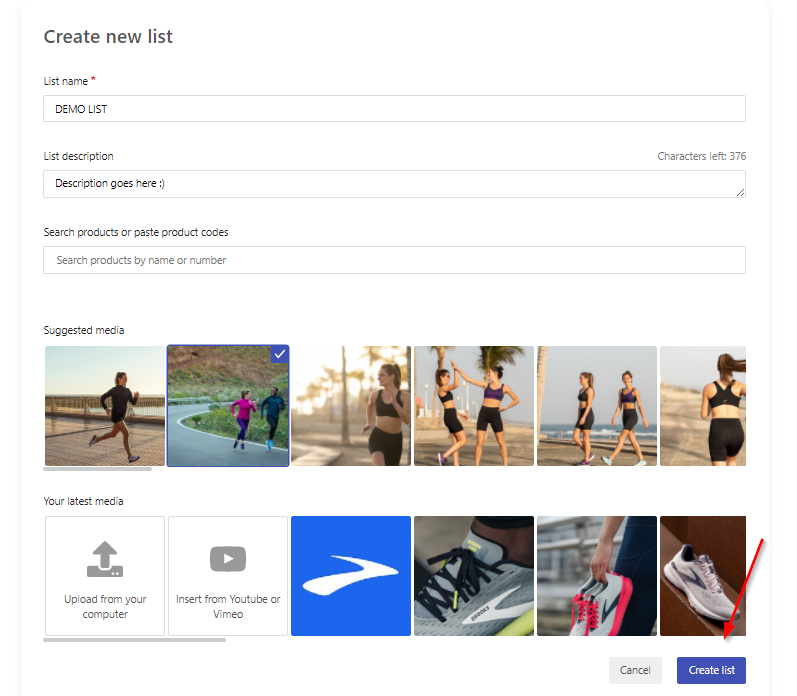Pick the white sneaker on stairs image
Image resolution: width=797 pixels, height=696 pixels.
(703, 576)
